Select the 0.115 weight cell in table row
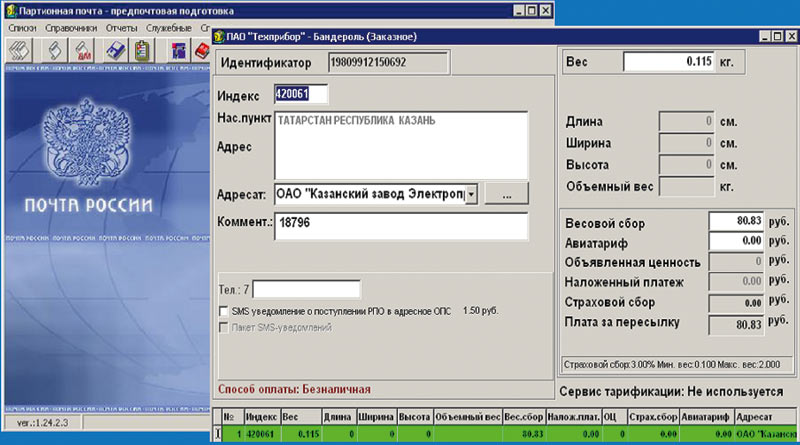Image resolution: width=800 pixels, height=445 pixels. [301, 434]
